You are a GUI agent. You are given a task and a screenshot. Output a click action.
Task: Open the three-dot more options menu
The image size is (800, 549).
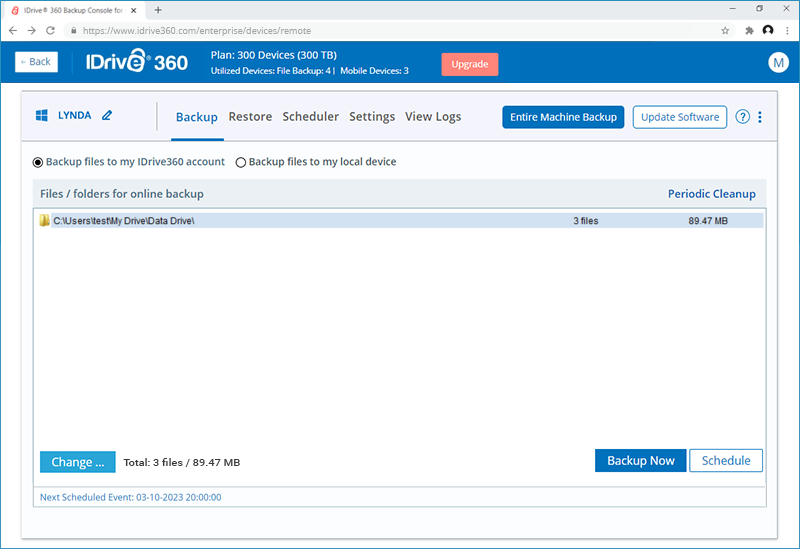760,117
